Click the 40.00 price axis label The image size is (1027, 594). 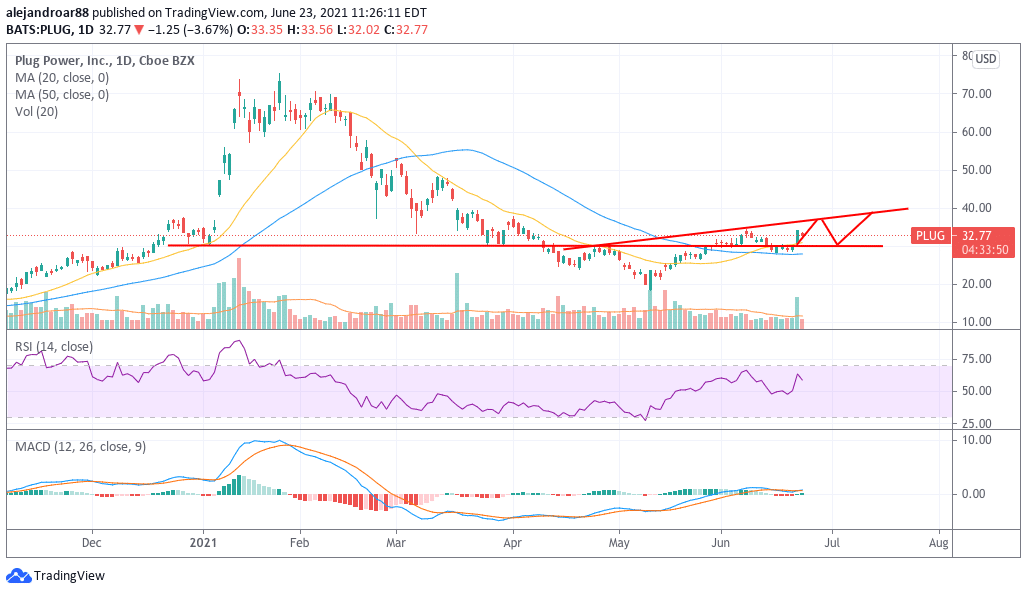pyautogui.click(x=976, y=208)
